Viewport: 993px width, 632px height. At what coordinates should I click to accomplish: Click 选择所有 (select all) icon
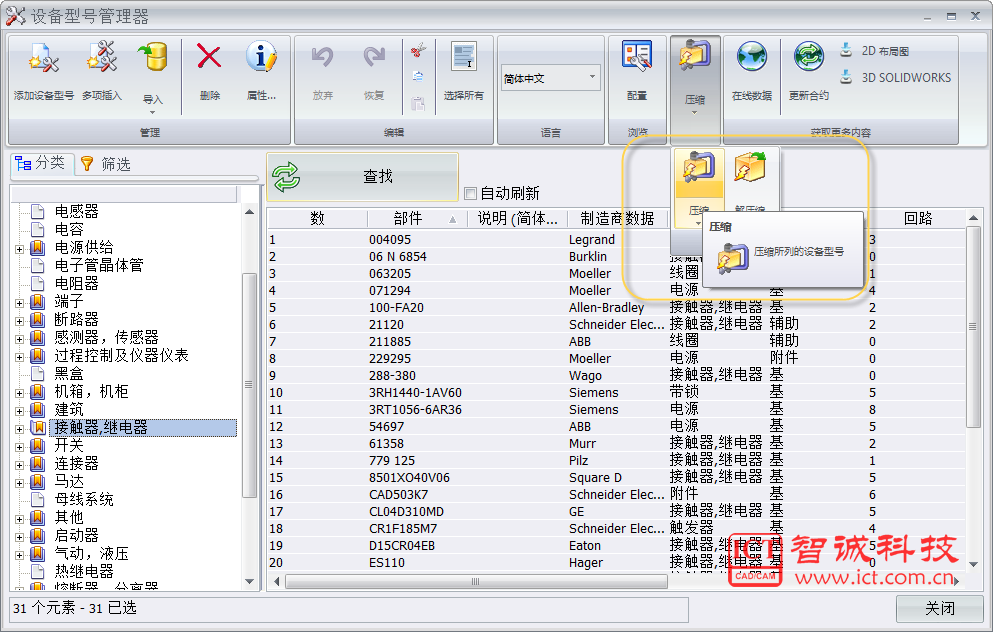tap(463, 58)
